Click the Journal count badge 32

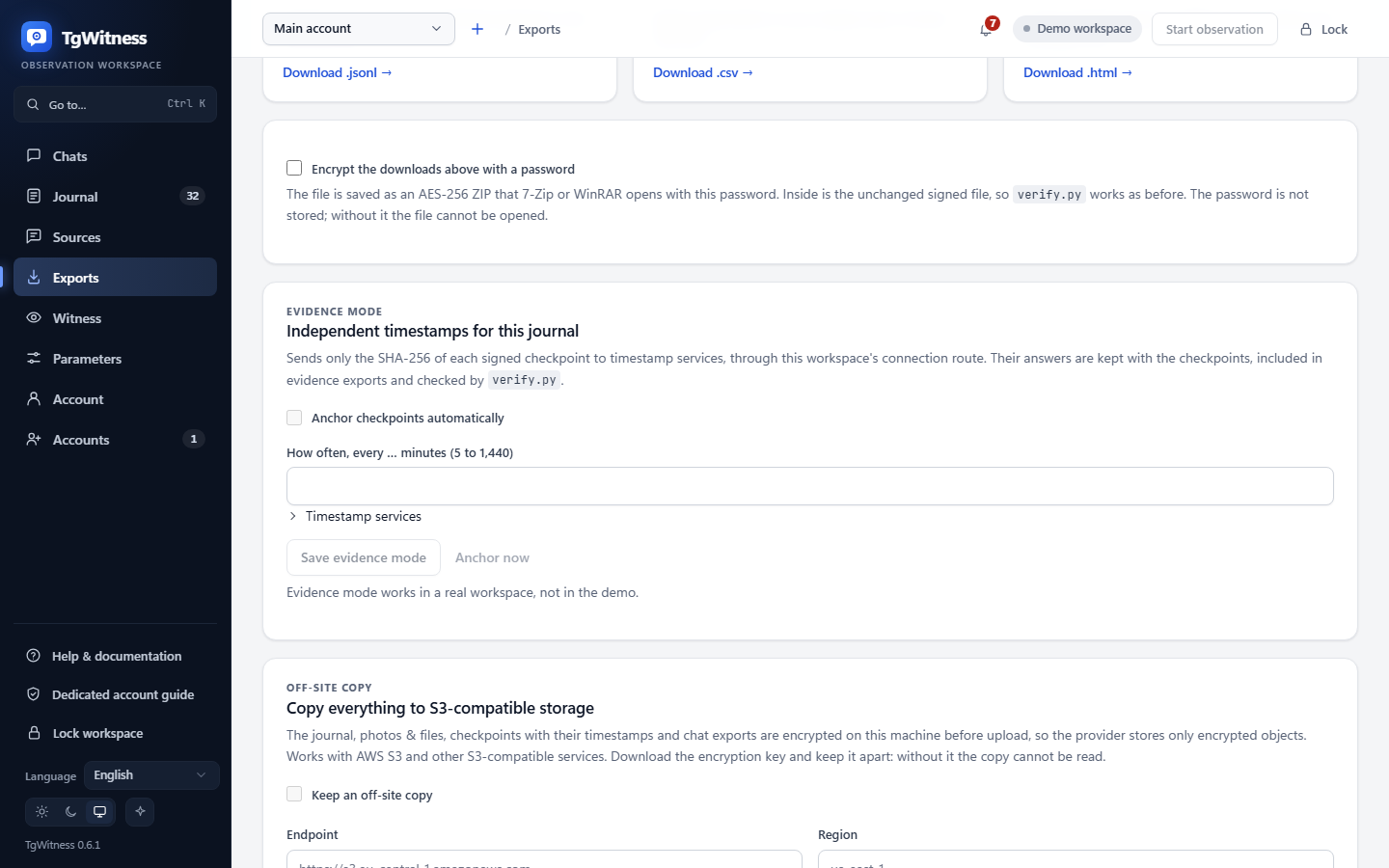tap(193, 196)
